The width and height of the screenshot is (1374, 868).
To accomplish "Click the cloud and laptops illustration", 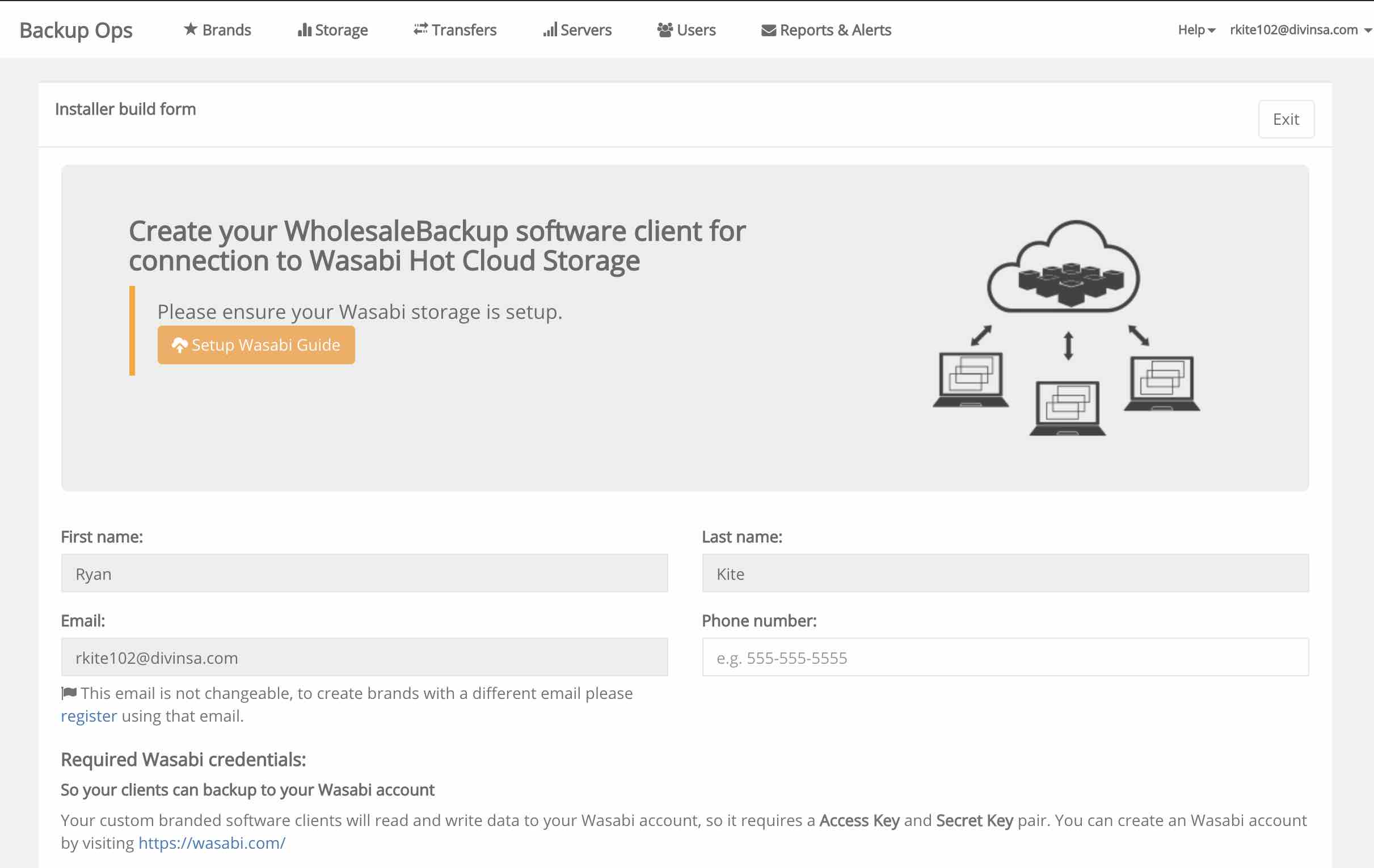I will point(1067,327).
